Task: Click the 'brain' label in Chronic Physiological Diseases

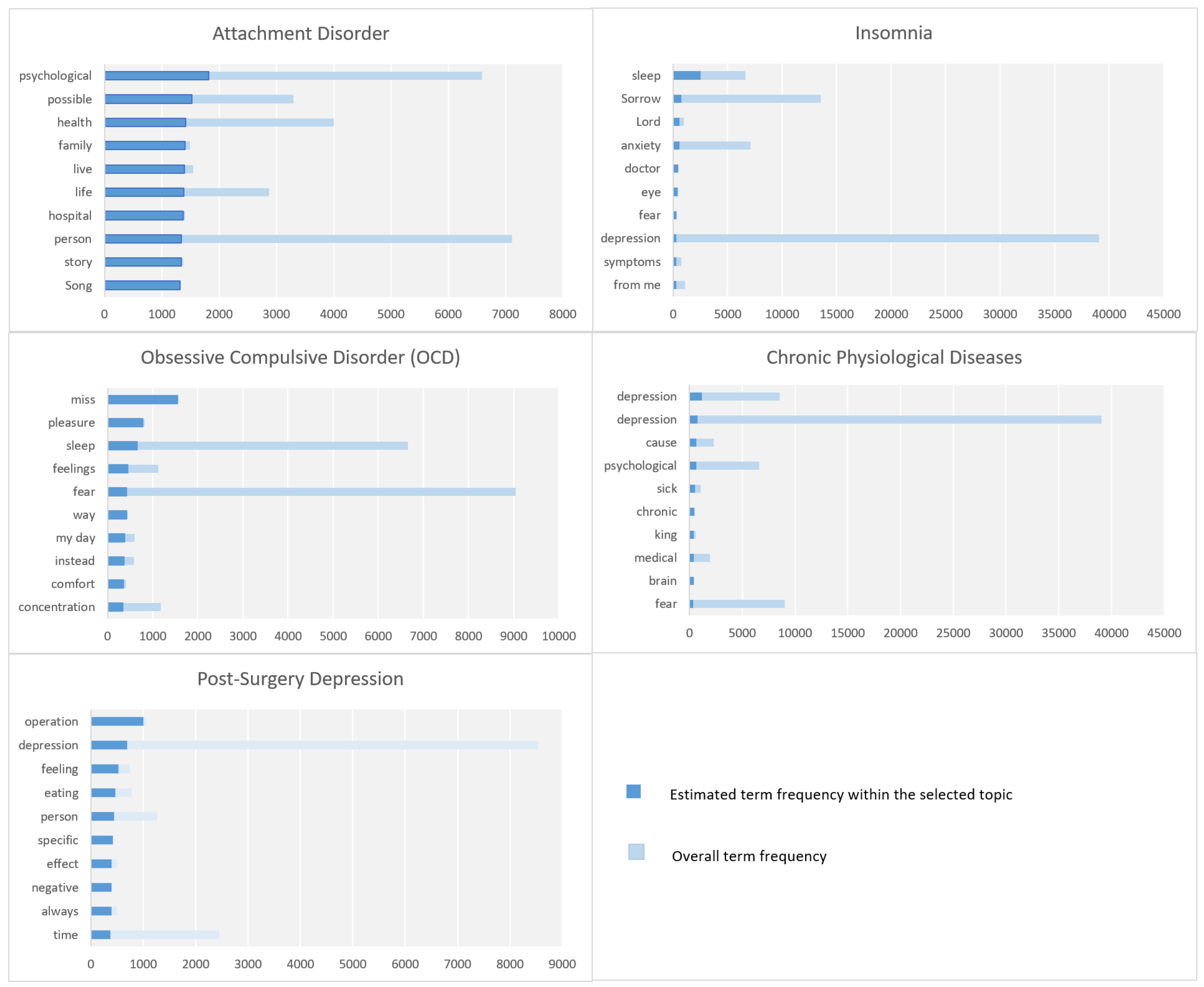Action: pos(663,581)
